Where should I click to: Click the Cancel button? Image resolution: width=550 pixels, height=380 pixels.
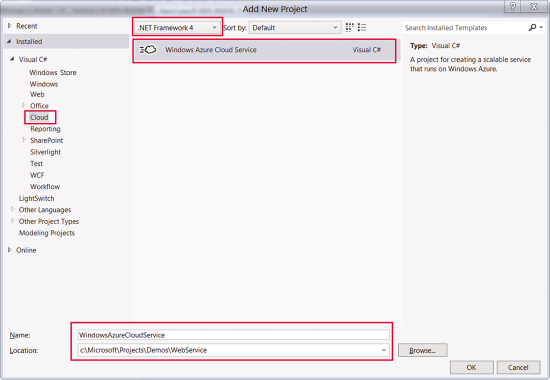pyautogui.click(x=518, y=367)
